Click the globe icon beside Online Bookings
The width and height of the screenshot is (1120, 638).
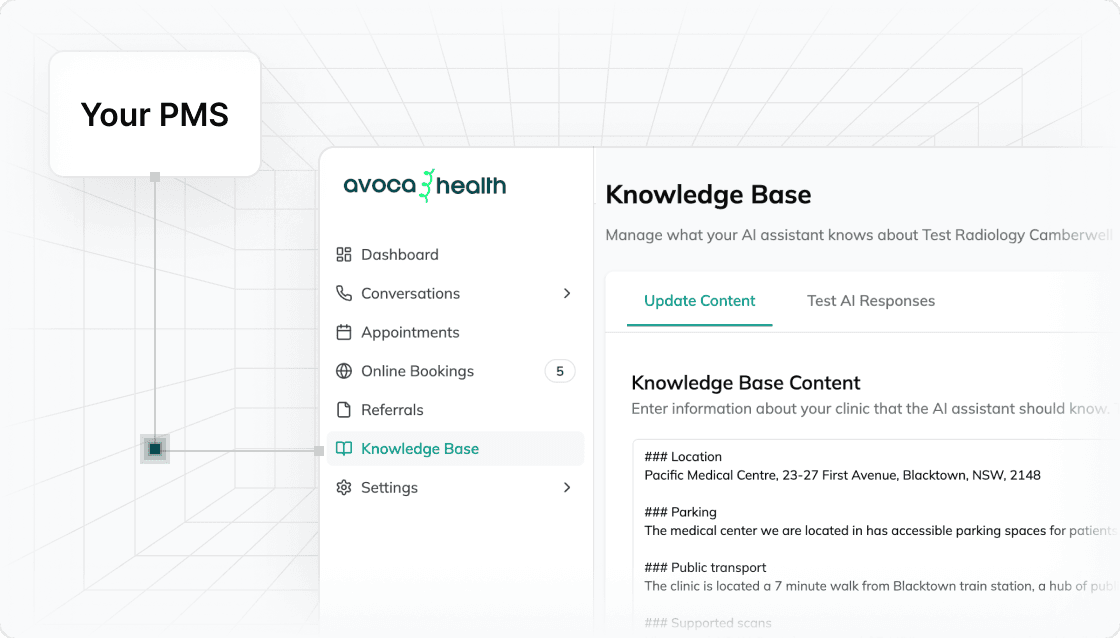[344, 371]
